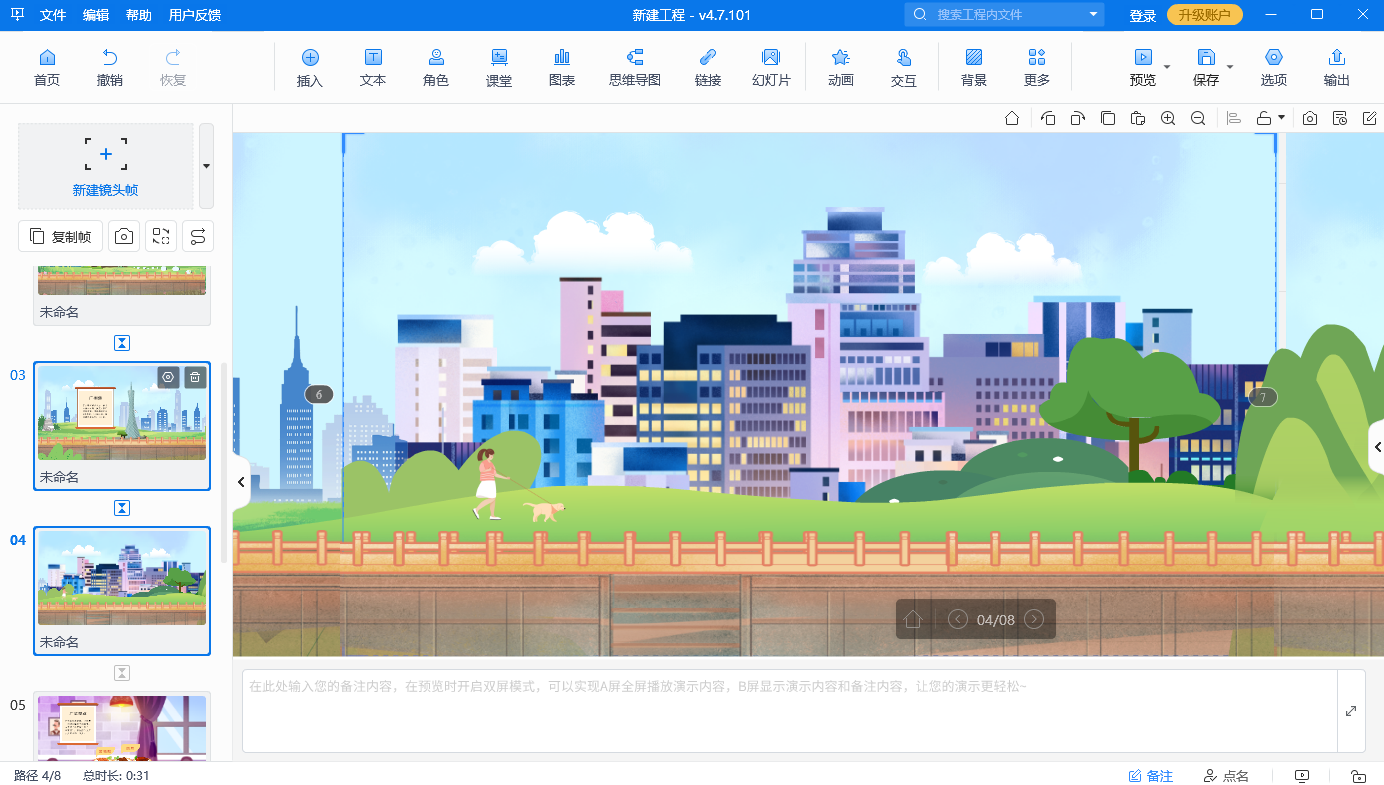
Task: Zoom out of the canvas
Action: (x=1198, y=118)
